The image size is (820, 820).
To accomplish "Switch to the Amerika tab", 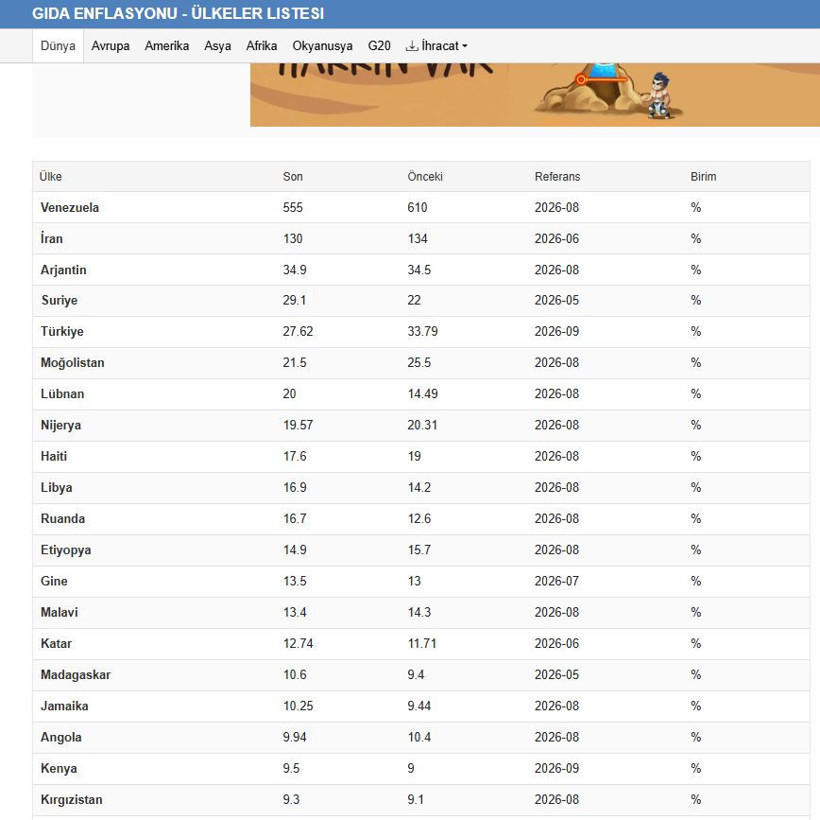I will (167, 46).
